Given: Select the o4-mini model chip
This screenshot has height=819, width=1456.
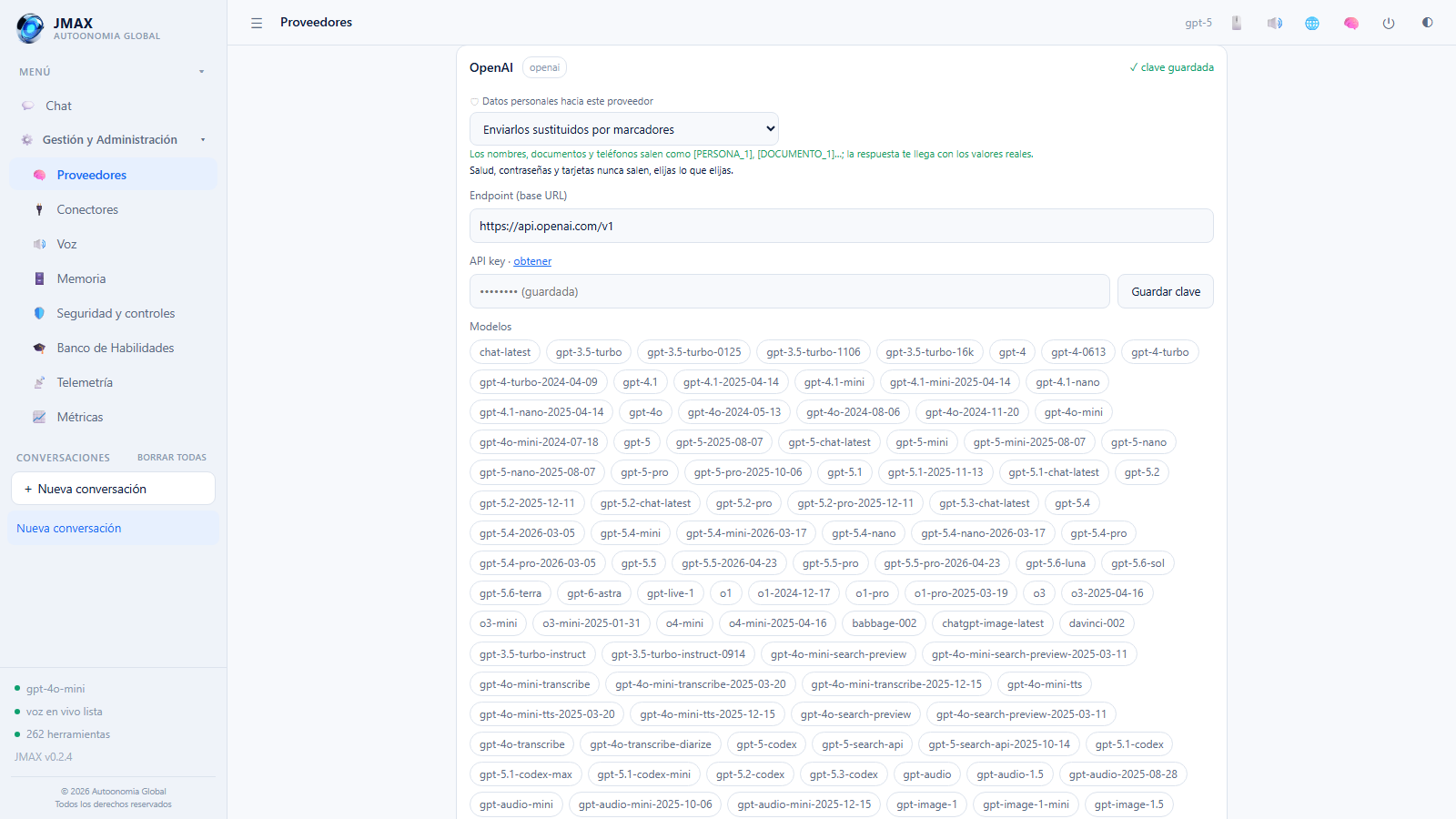Looking at the screenshot, I should (x=684, y=623).
